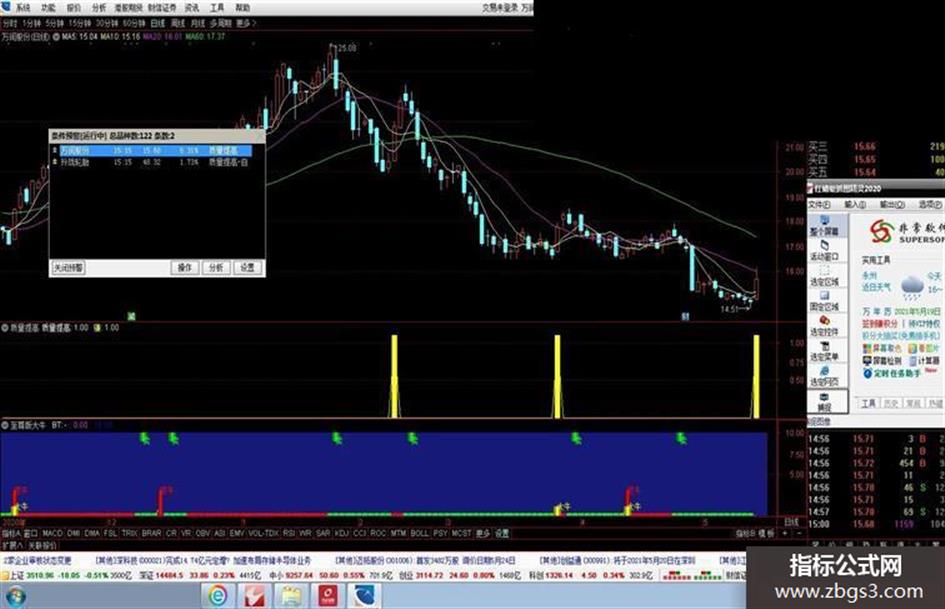Image resolution: width=945 pixels, height=609 pixels.
Task: Open indicator 设置 in bottom bar
Action: pos(501,534)
